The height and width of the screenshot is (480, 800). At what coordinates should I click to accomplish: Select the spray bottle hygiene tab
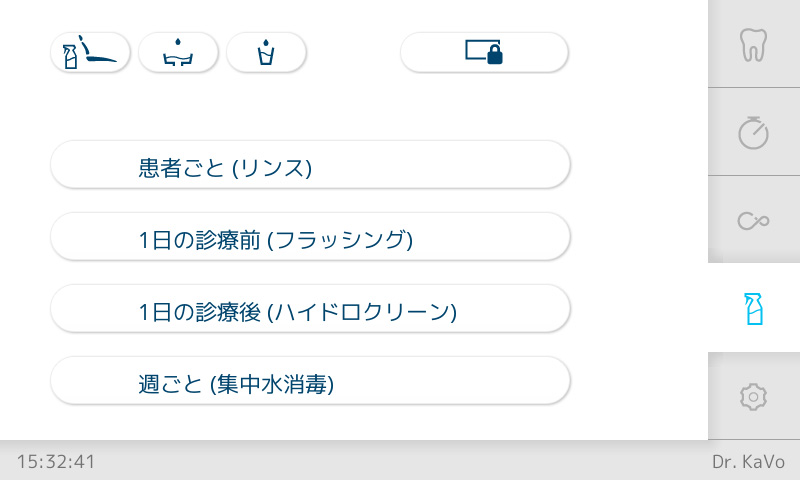point(753,308)
